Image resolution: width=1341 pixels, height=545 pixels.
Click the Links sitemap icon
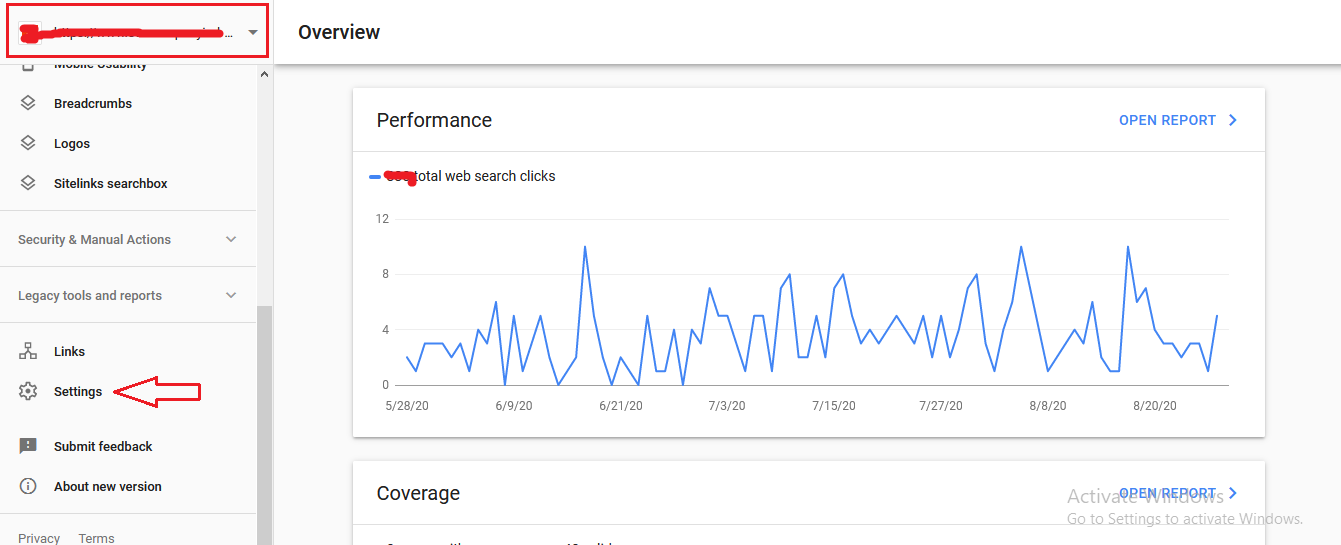coord(28,351)
